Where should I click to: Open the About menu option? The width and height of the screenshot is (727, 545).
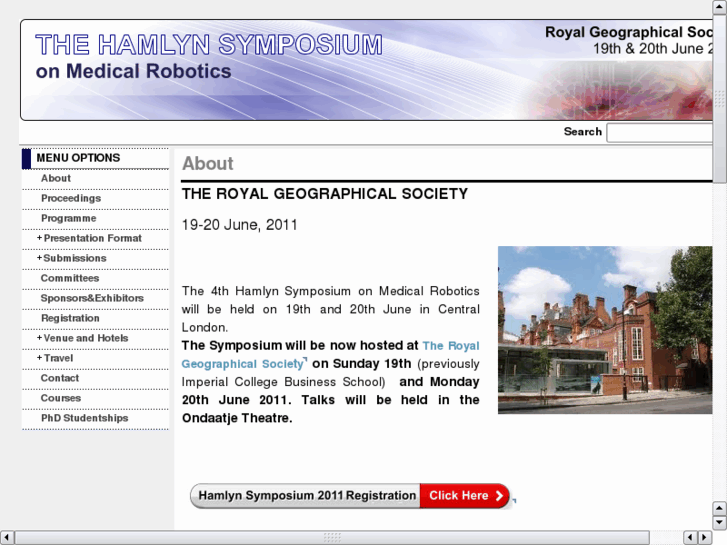click(56, 179)
